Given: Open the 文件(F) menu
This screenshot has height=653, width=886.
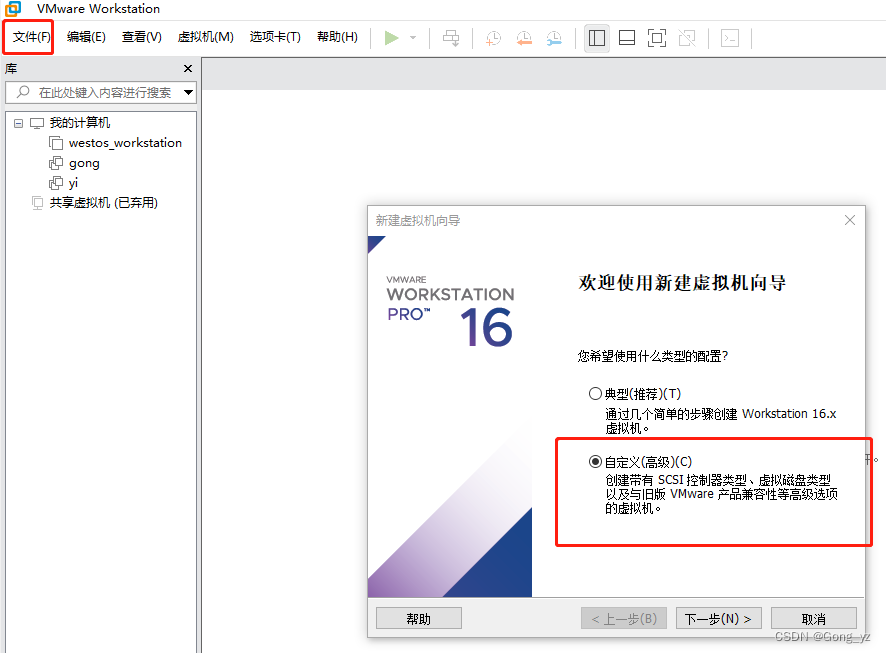Looking at the screenshot, I should 31,37.
